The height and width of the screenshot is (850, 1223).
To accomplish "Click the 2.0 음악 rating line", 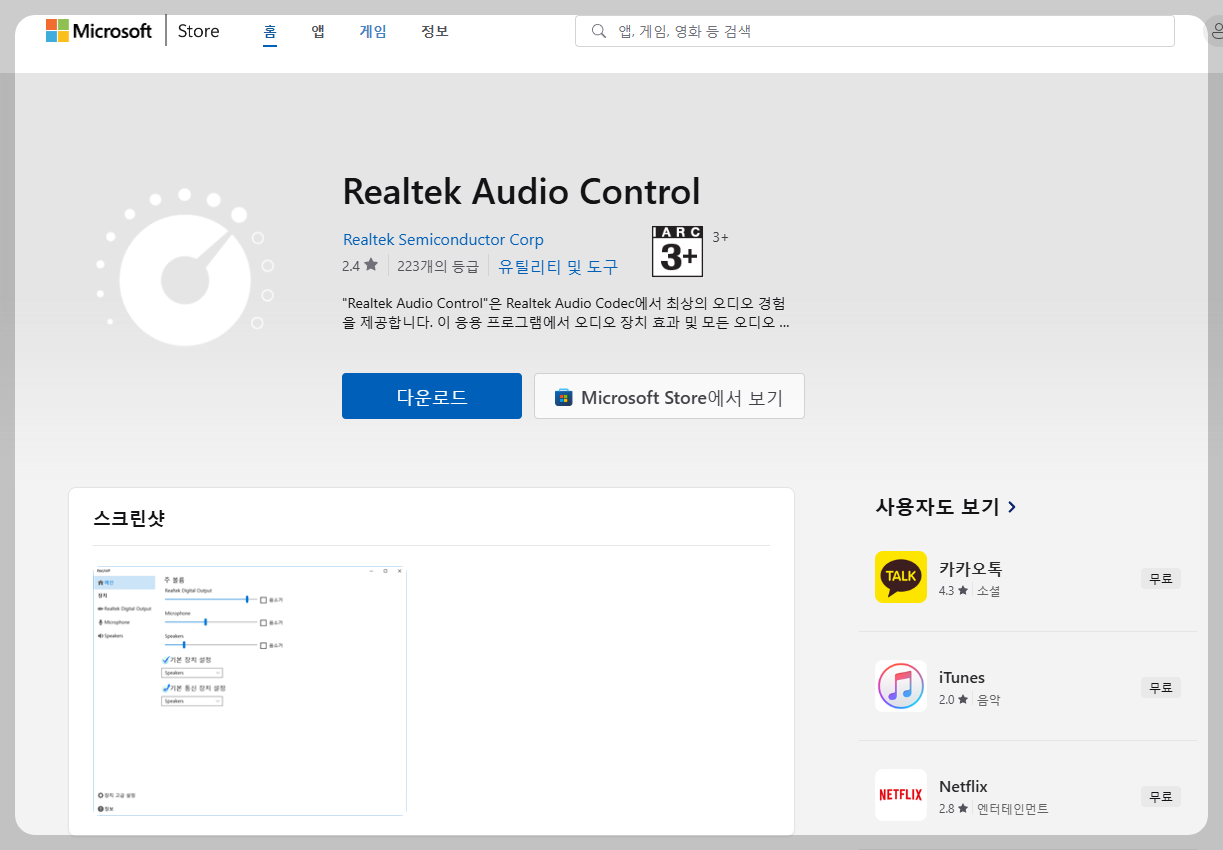I will [969, 700].
